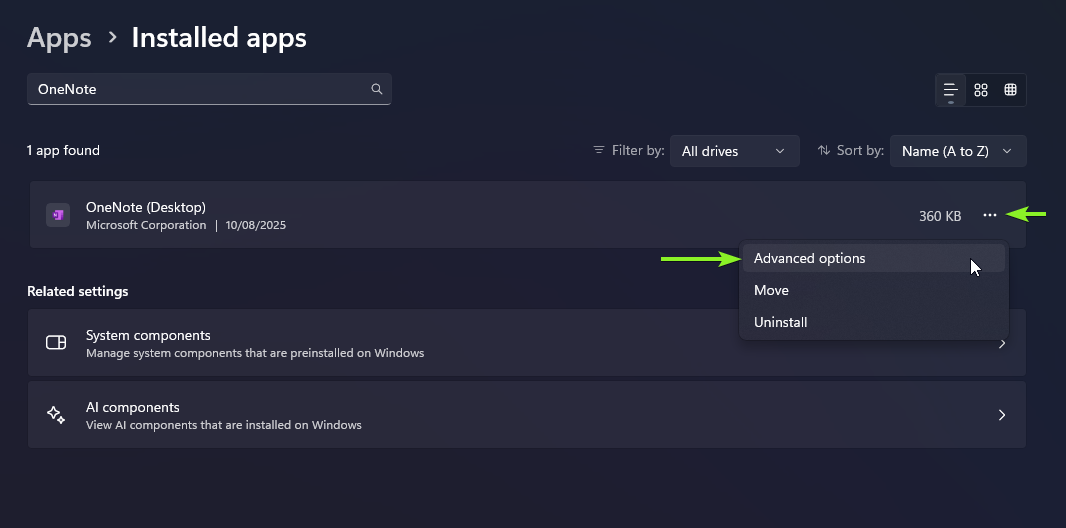Viewport: 1066px width, 528px height.
Task: Open the three-dots menu for OneNote
Action: coord(990,215)
